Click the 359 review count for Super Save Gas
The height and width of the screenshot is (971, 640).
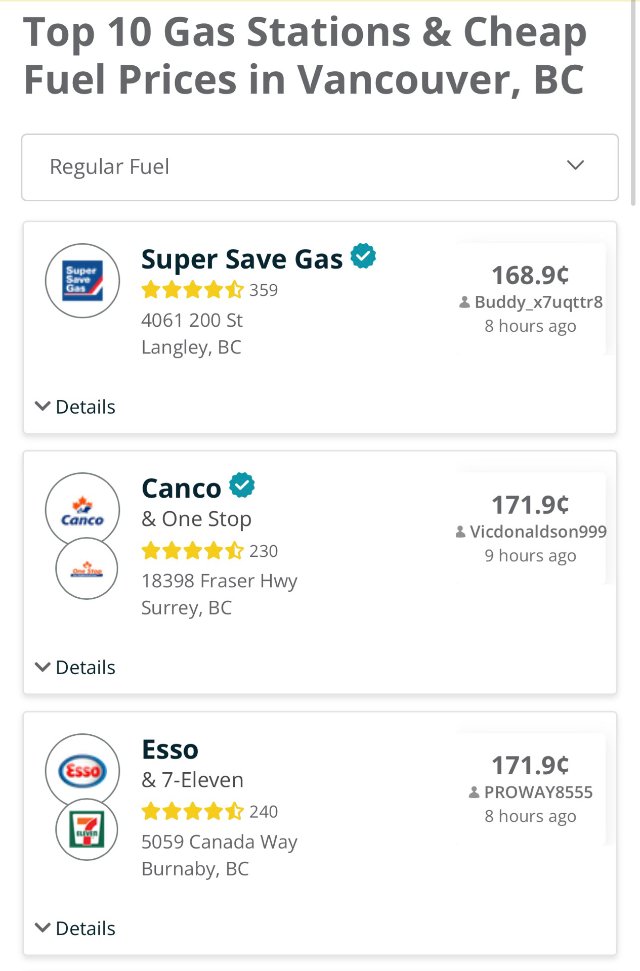pos(264,289)
